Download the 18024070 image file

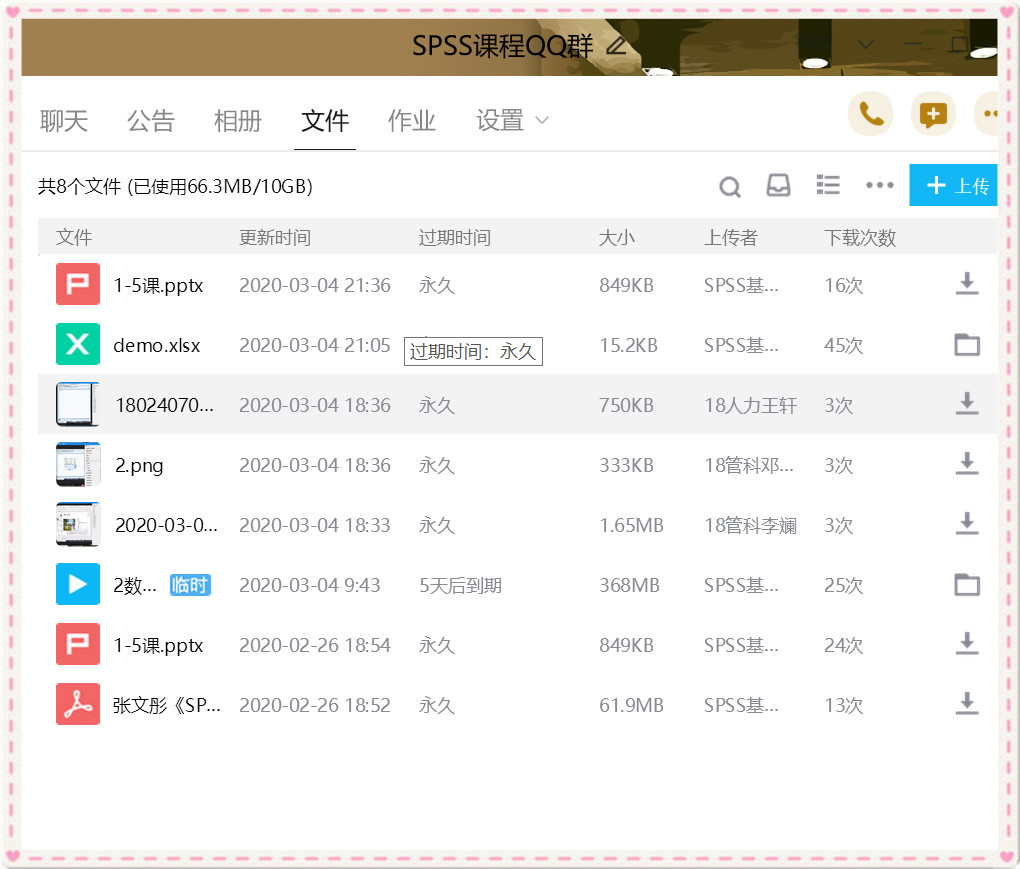click(967, 404)
